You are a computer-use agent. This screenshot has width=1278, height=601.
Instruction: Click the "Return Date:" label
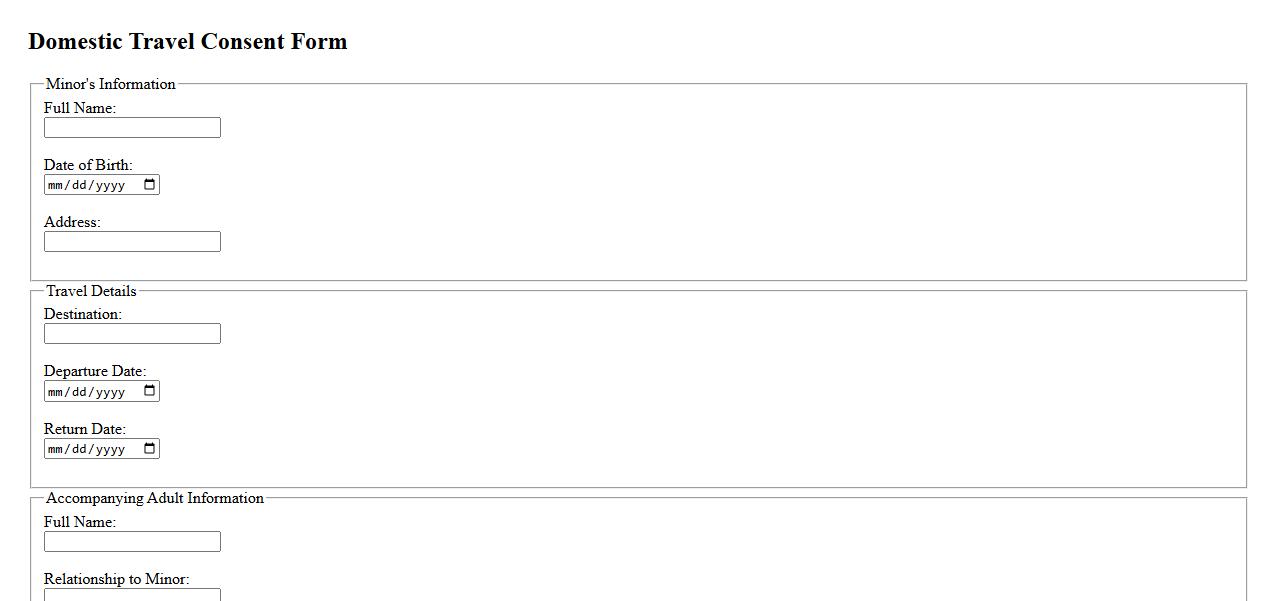(x=85, y=429)
